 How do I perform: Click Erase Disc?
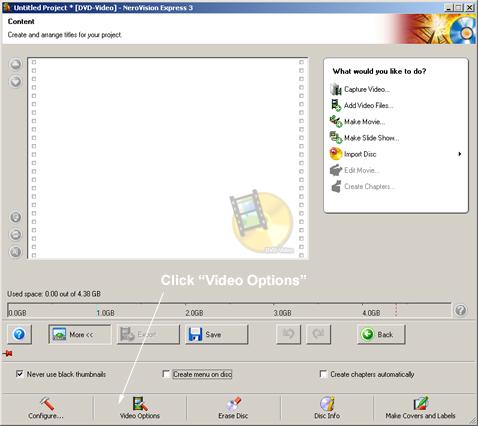point(233,408)
